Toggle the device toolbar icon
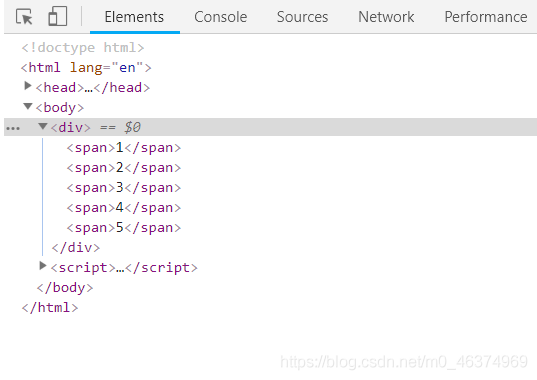This screenshot has height=380, width=537. pyautogui.click(x=57, y=16)
